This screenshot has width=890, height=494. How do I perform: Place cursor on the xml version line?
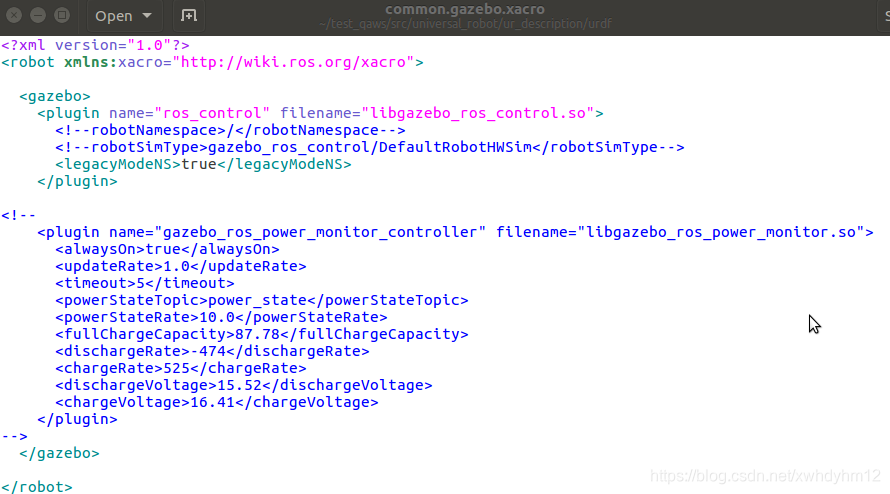click(x=95, y=45)
